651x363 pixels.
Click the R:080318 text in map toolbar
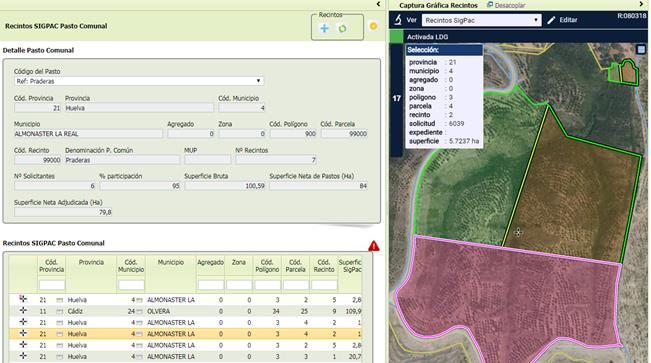pyautogui.click(x=631, y=16)
